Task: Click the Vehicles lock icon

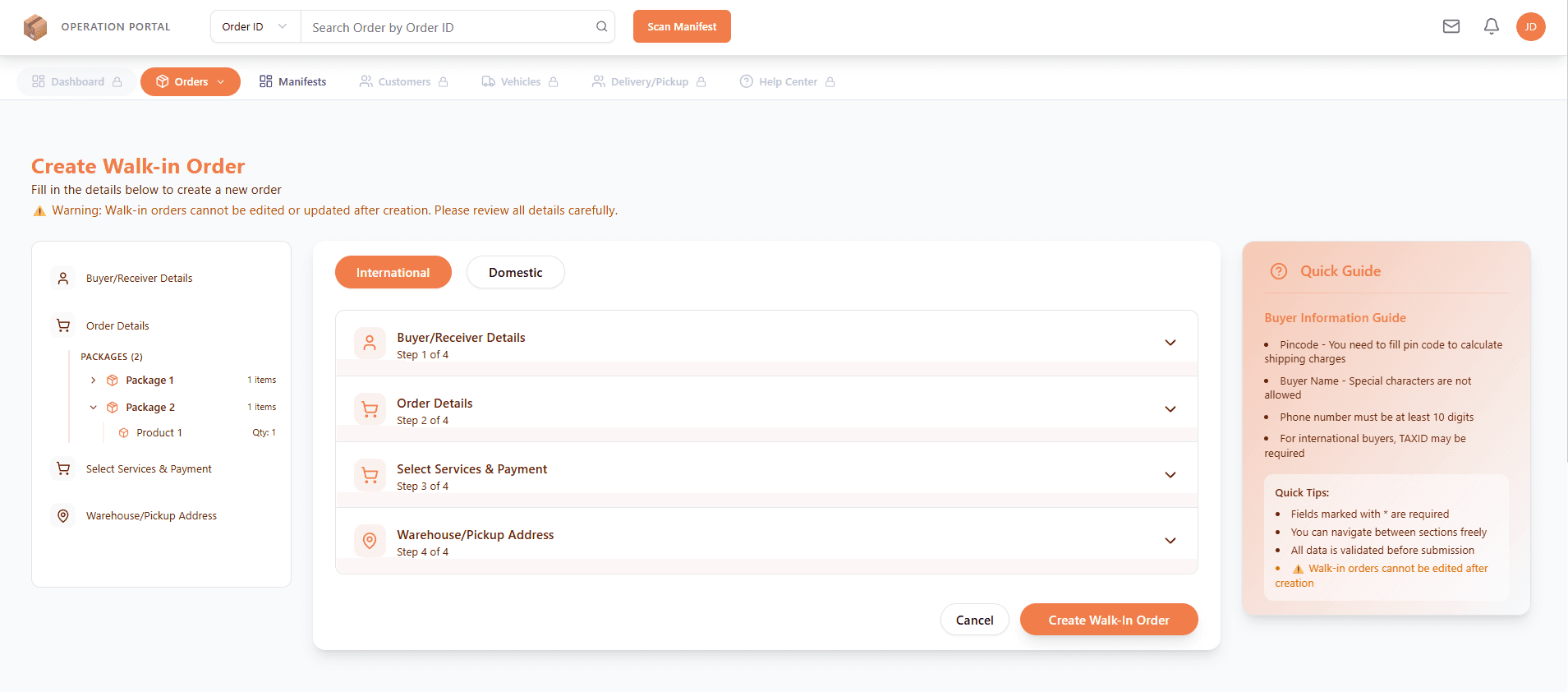Action: tap(554, 82)
